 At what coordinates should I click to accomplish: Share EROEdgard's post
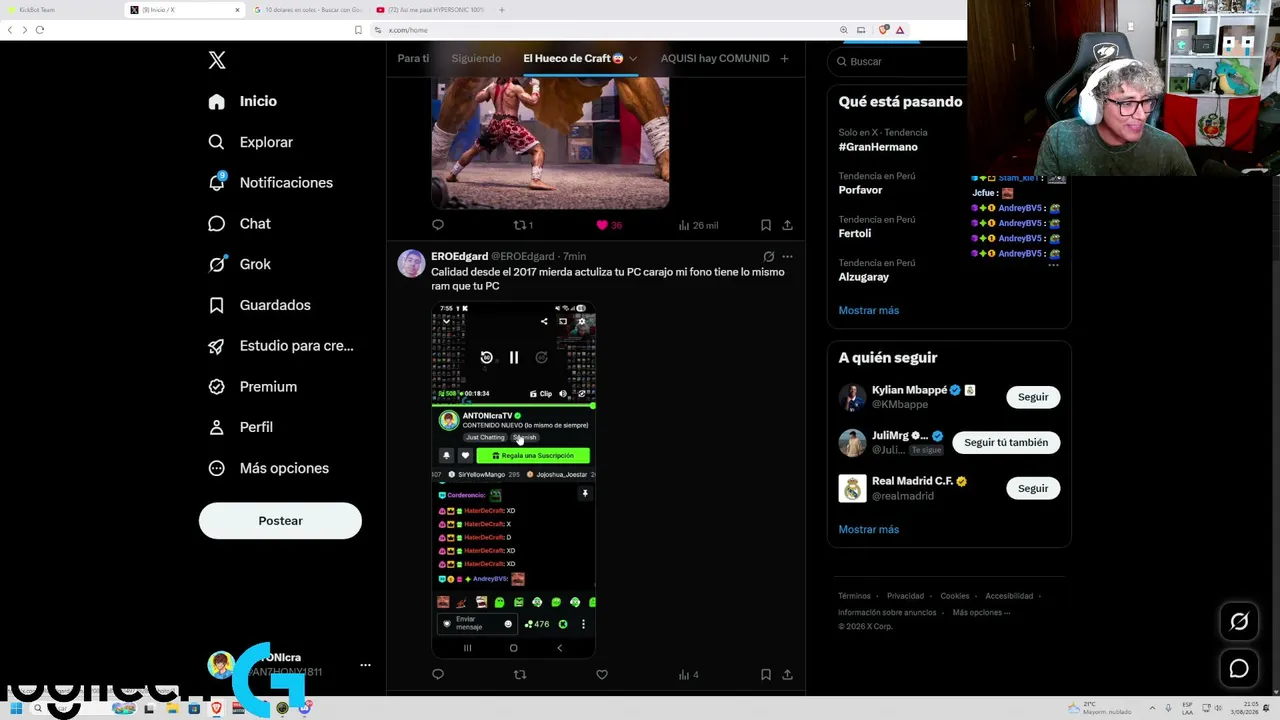(788, 675)
